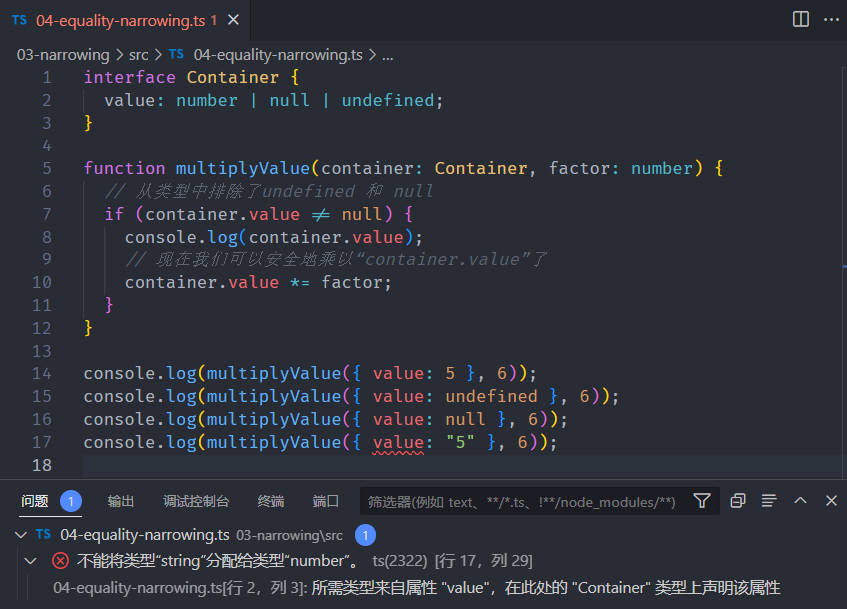Switch to the 端口 ports tab
The height and width of the screenshot is (609, 847).
[326, 501]
